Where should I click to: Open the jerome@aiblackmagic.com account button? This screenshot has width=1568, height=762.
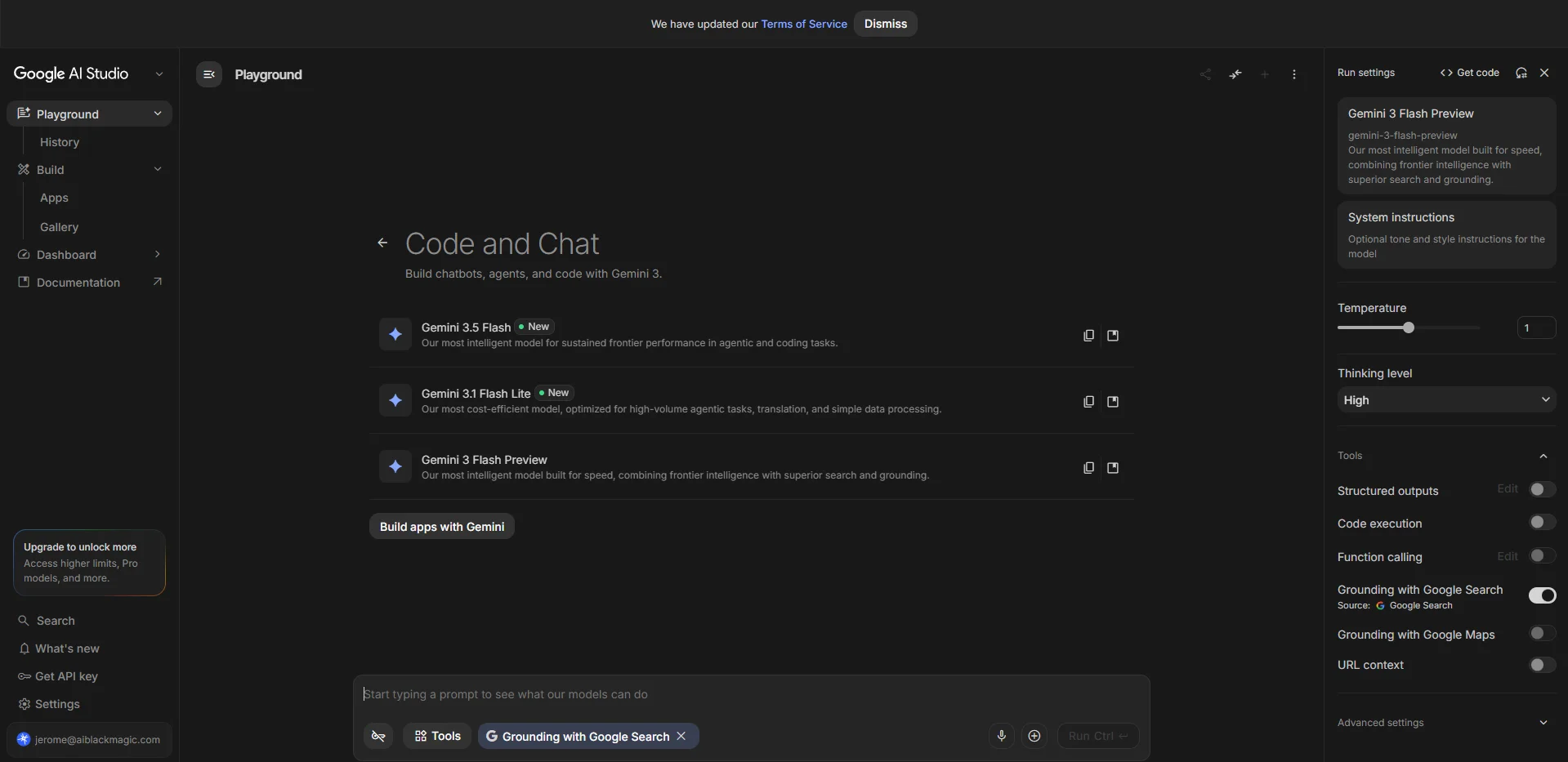click(x=89, y=739)
